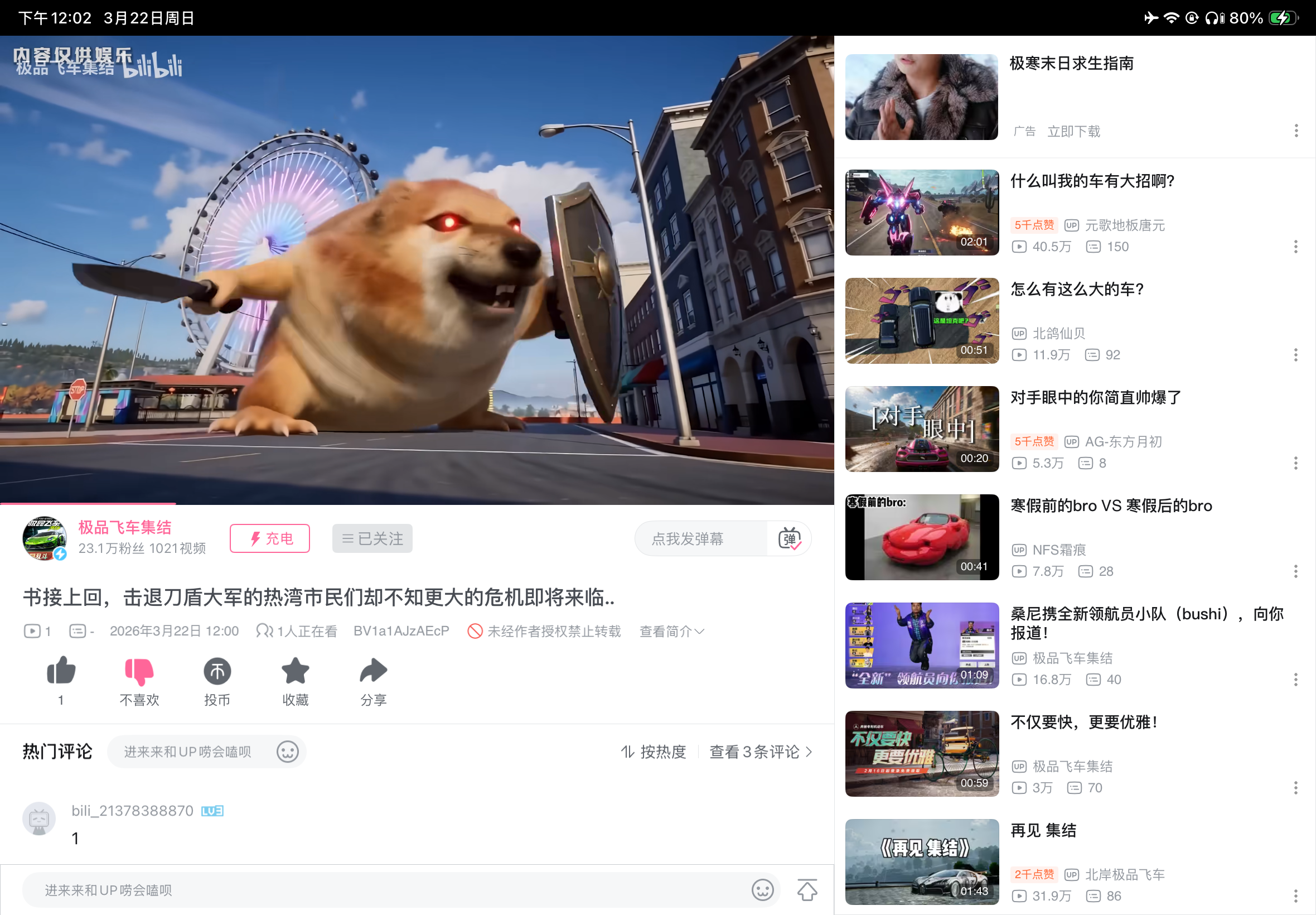Tap the video player area
The image size is (1316, 915).
tap(417, 269)
